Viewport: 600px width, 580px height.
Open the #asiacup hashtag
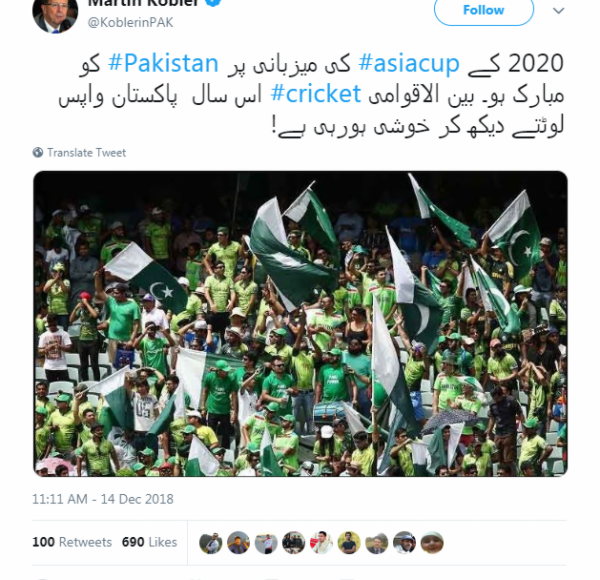click(409, 63)
